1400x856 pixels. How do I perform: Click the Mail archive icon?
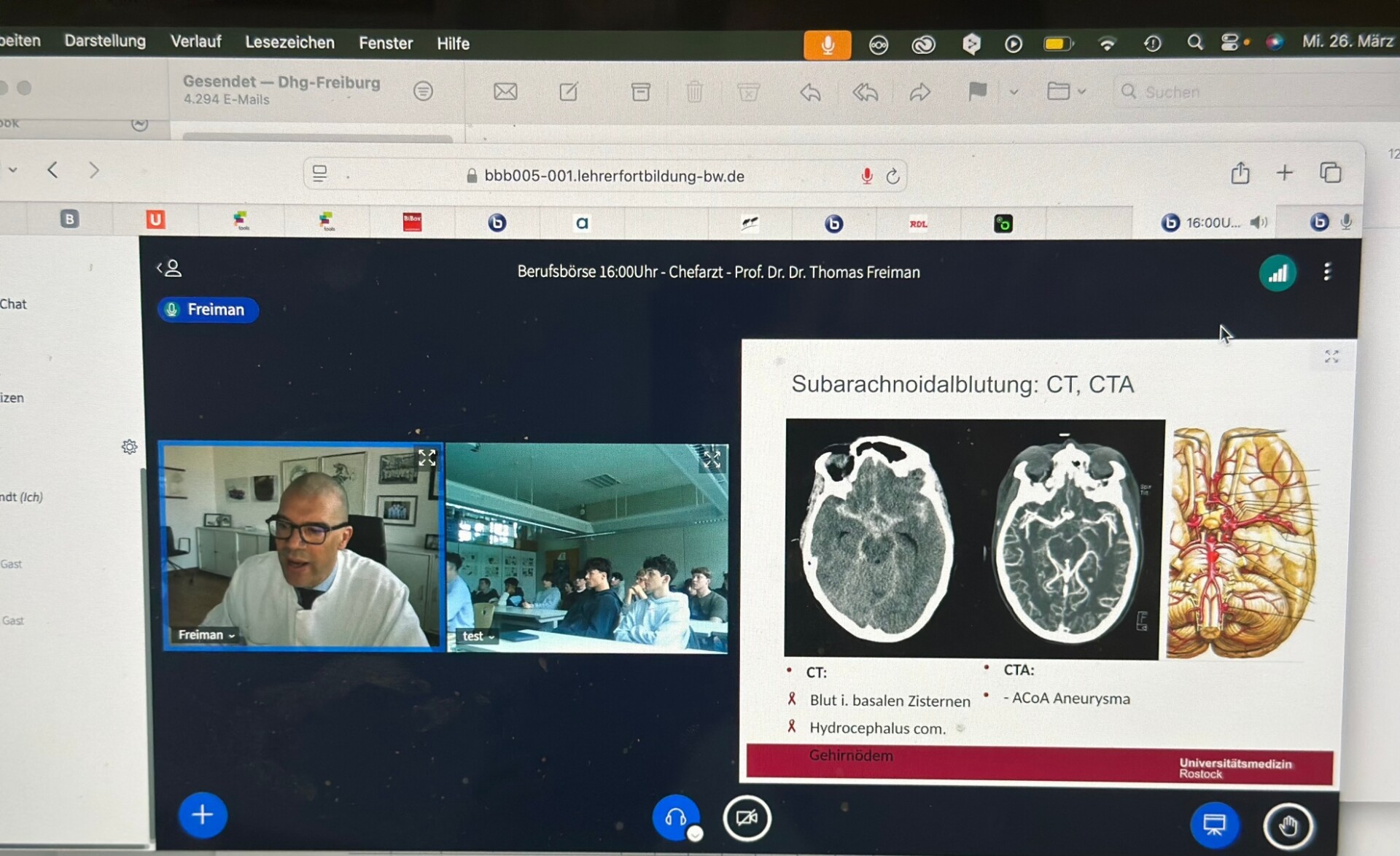coord(640,92)
